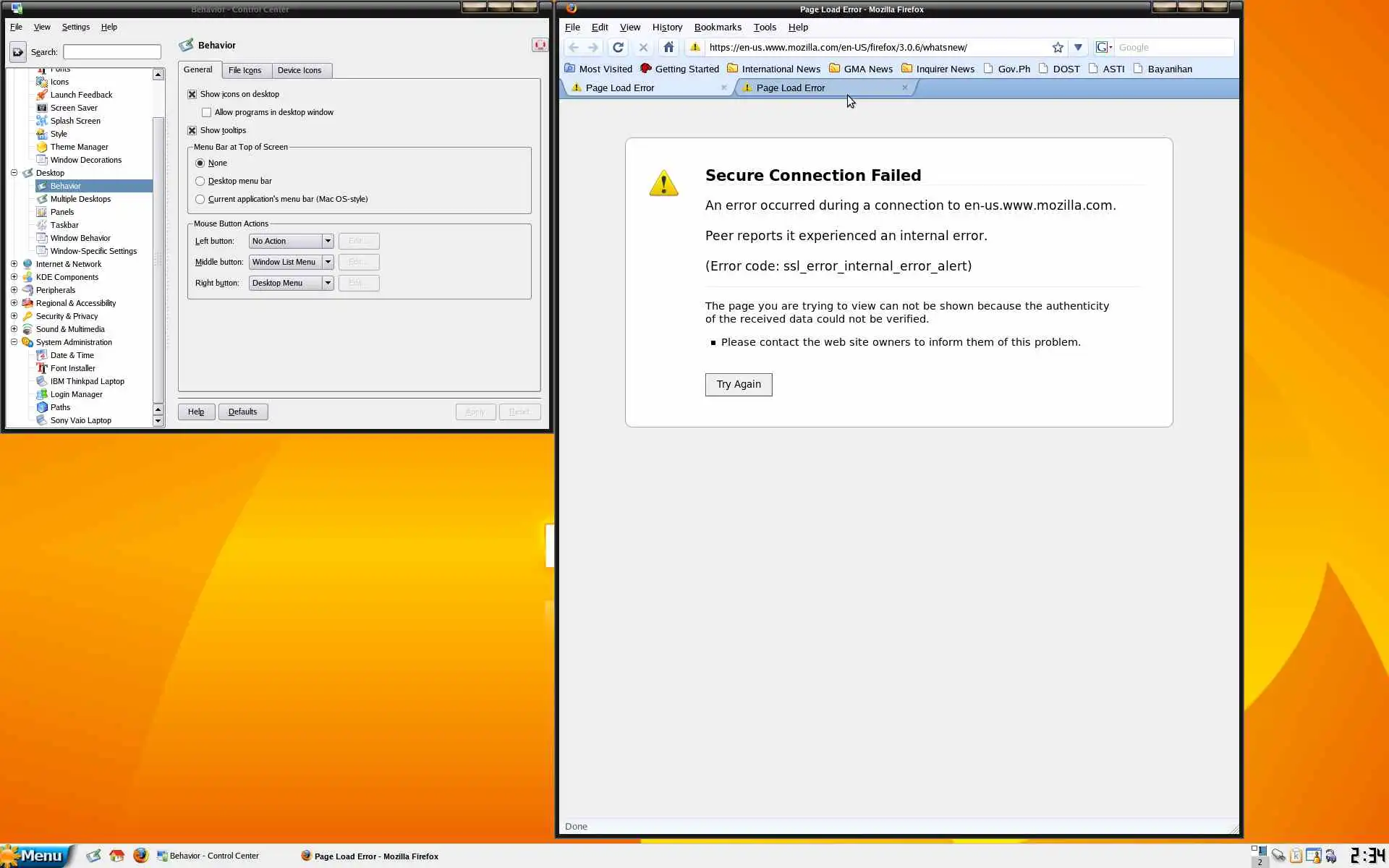Click the clear search icon beside Search
This screenshot has width=1389, height=868.
coord(18,52)
